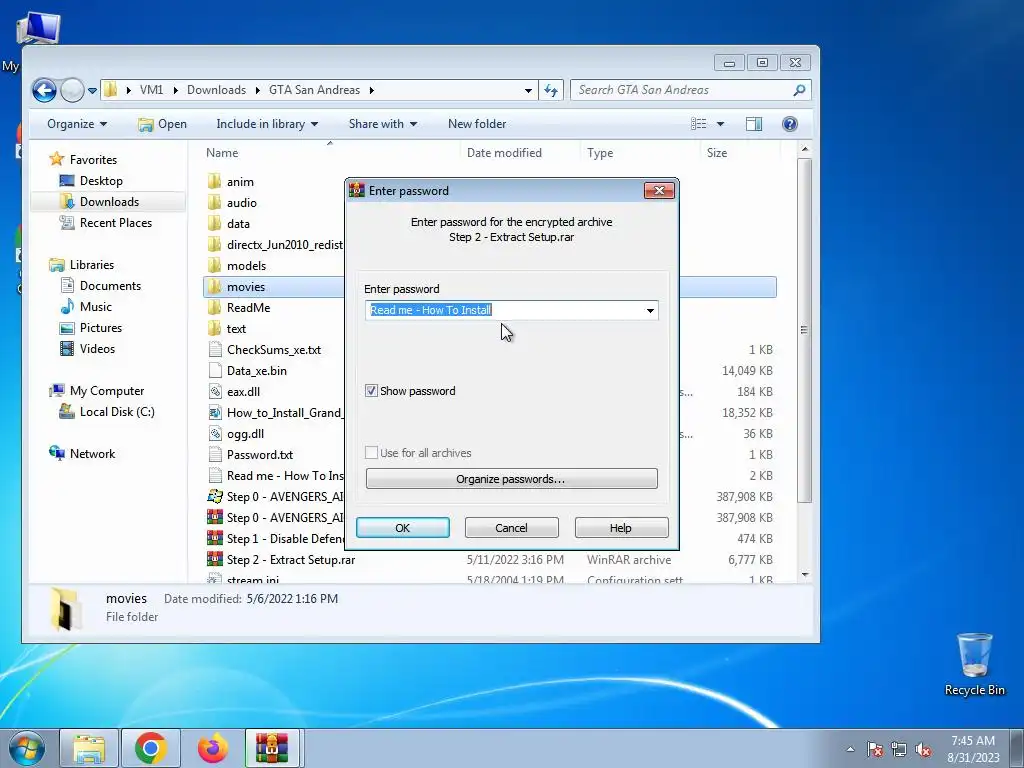
Task: Open the Organize menu
Action: tap(76, 124)
